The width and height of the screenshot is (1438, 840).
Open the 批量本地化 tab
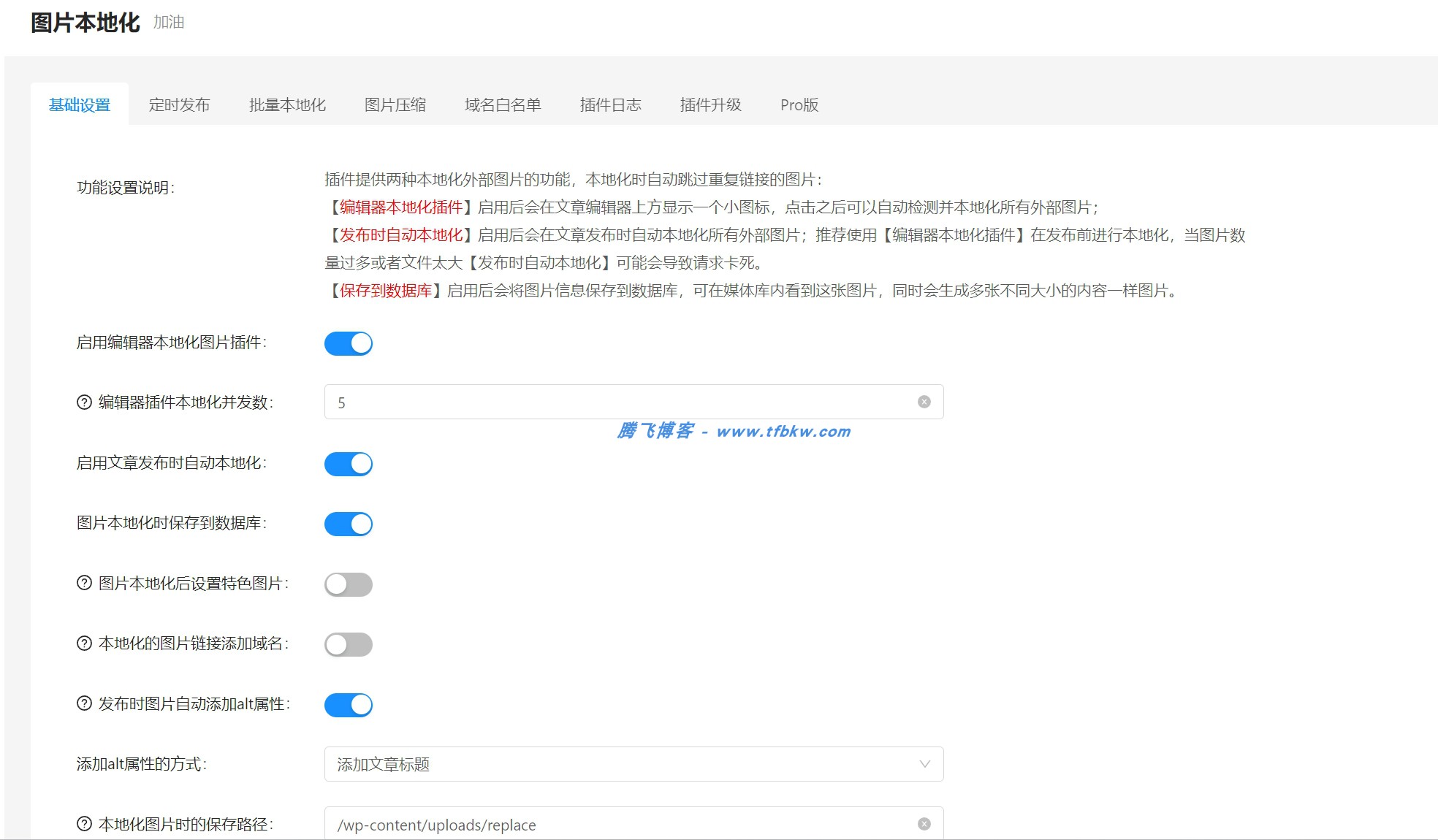(286, 104)
